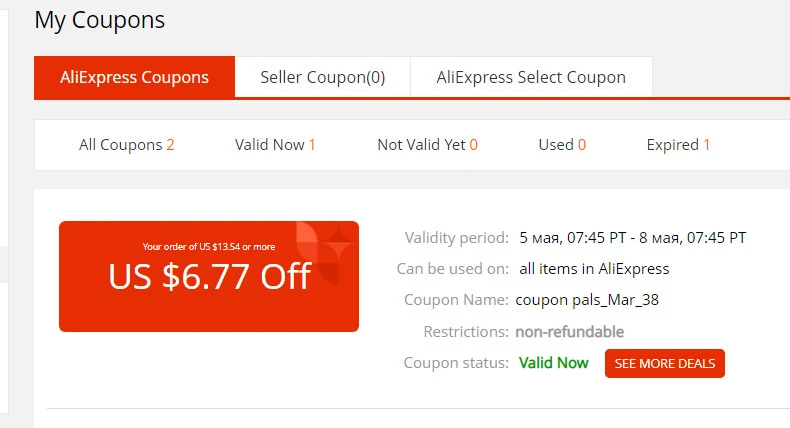Show Not Valid Yet coupons
Screen dimensions: 790x428
tap(427, 145)
